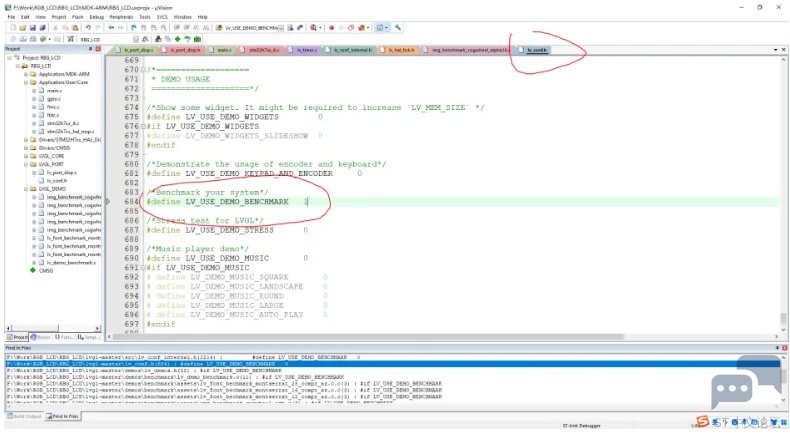Build target using the build icon
The image size is (790, 438).
23,39
